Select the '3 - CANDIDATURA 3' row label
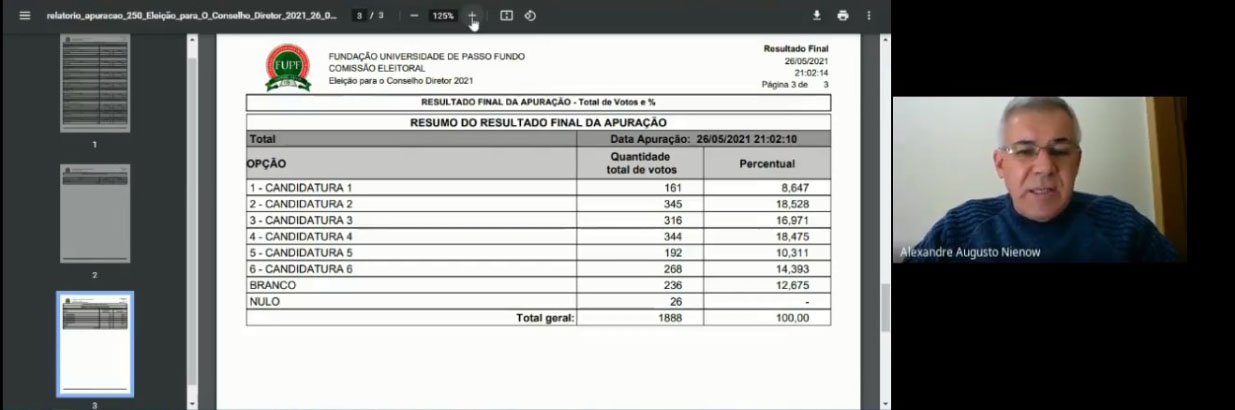 click(x=301, y=220)
